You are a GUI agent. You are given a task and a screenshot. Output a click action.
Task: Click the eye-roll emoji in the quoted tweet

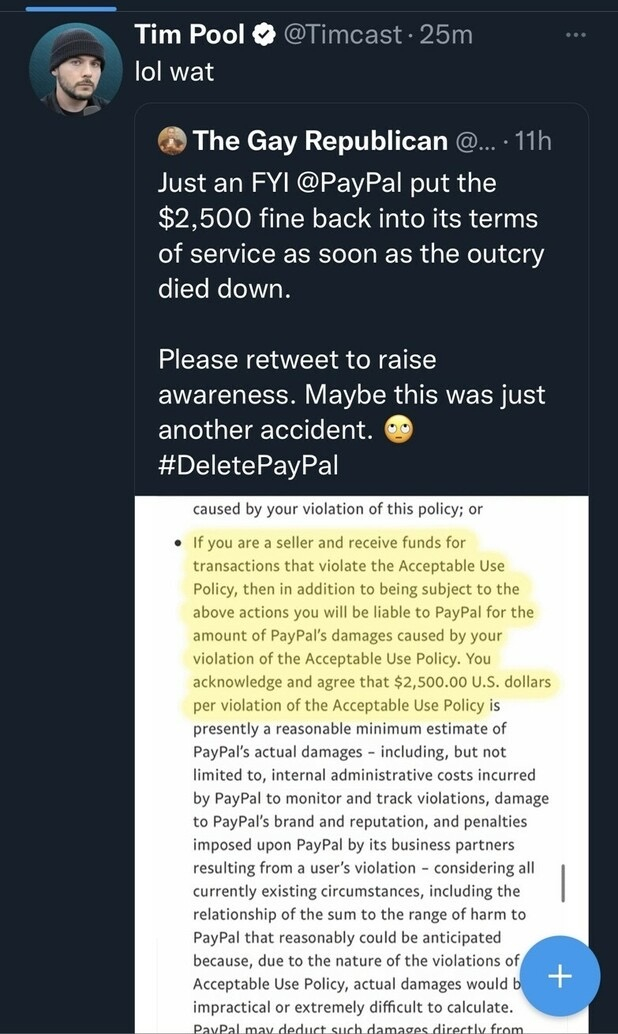coord(399,430)
